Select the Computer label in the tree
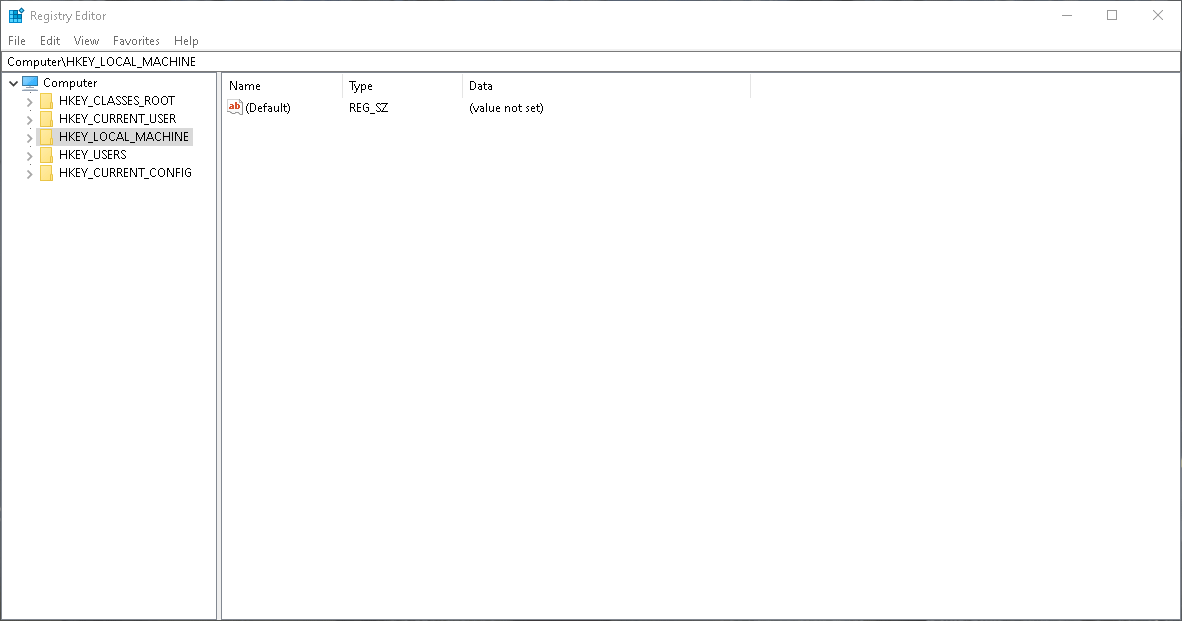Screen dimensions: 1182x621 pos(70,83)
